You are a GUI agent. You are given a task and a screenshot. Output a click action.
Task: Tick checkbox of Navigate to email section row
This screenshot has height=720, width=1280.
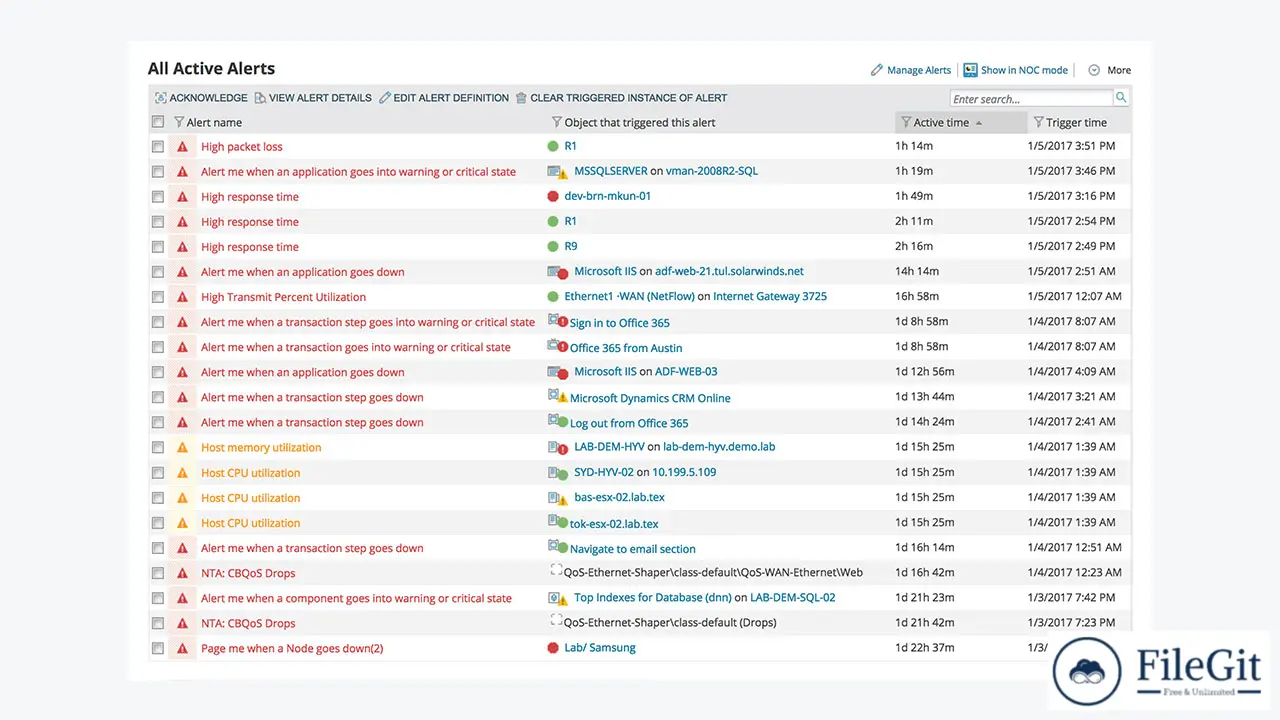[x=158, y=548]
